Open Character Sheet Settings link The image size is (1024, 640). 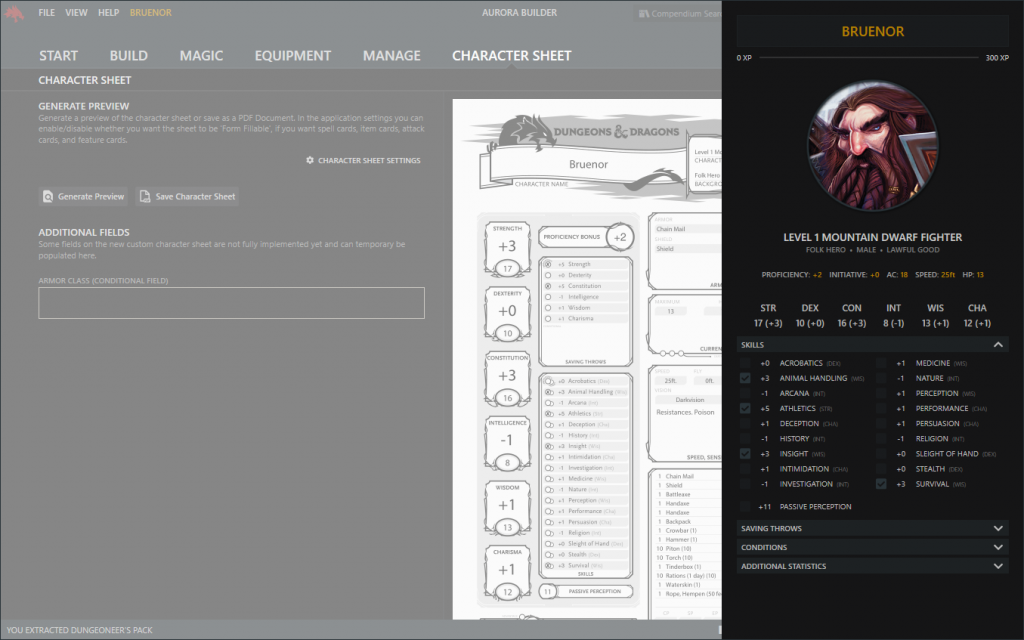coord(363,160)
